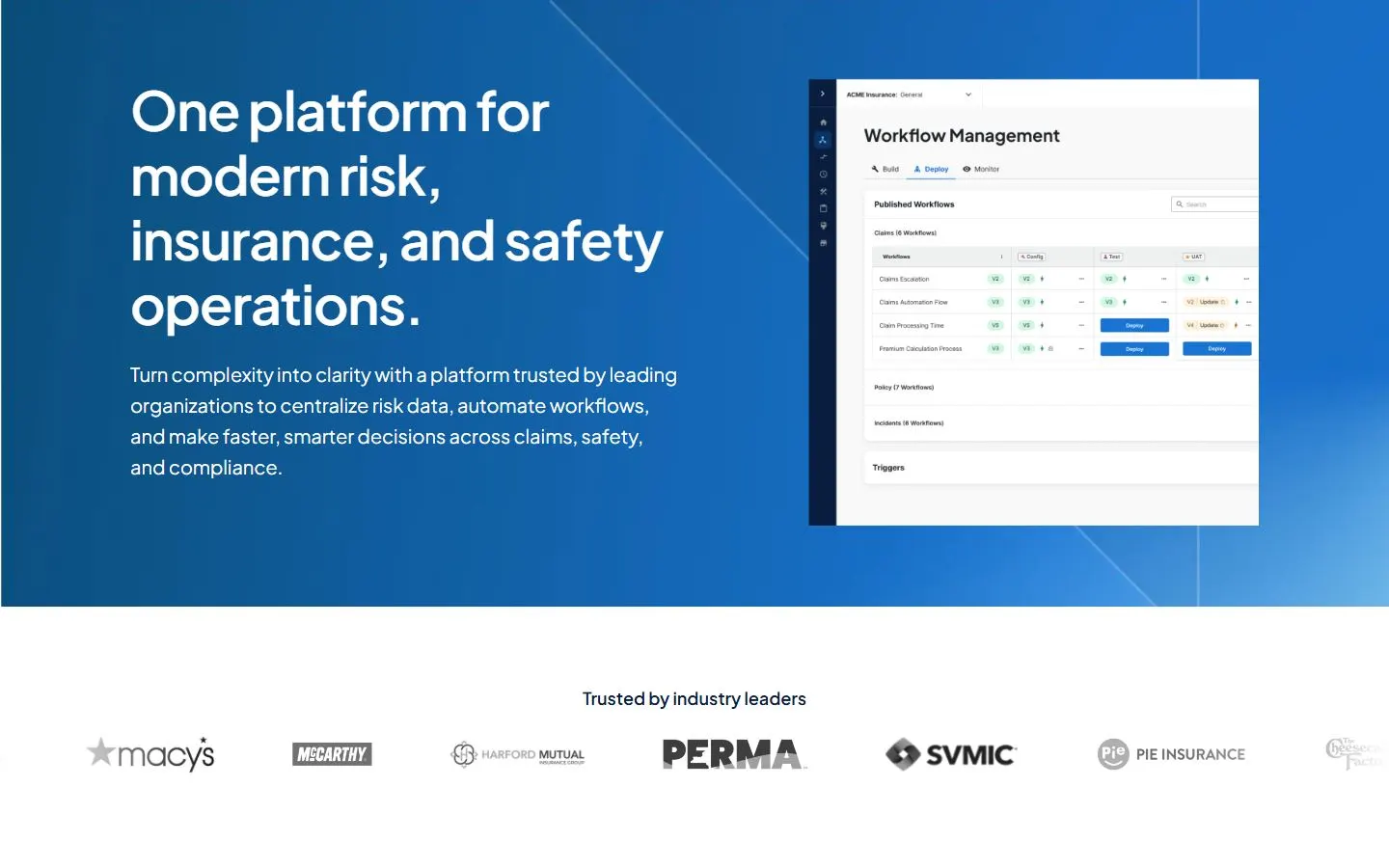
Task: Click the Home icon in dark sidebar
Action: 823,122
